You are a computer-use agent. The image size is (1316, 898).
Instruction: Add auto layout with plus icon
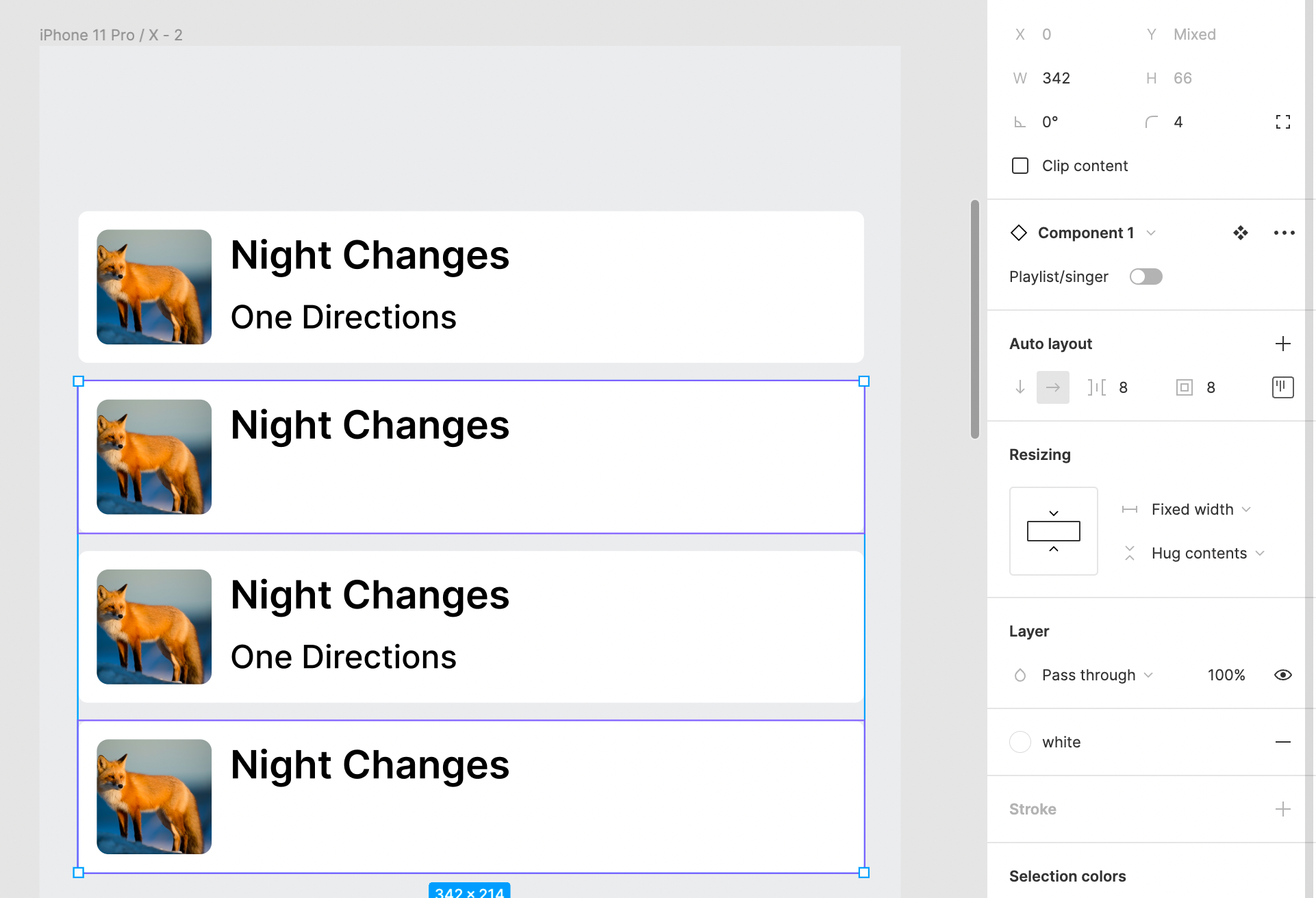pyautogui.click(x=1282, y=344)
